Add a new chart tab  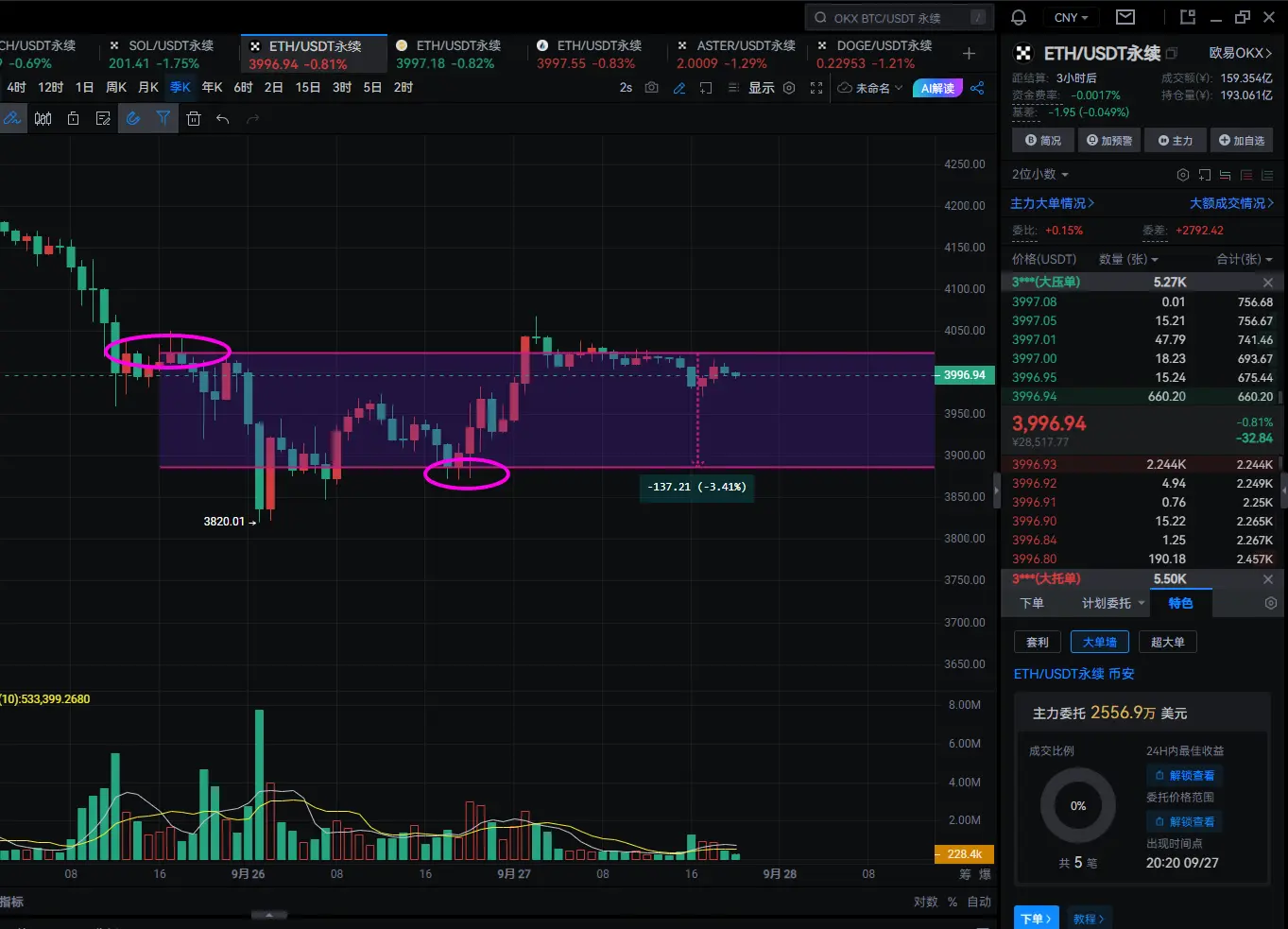coord(969,54)
